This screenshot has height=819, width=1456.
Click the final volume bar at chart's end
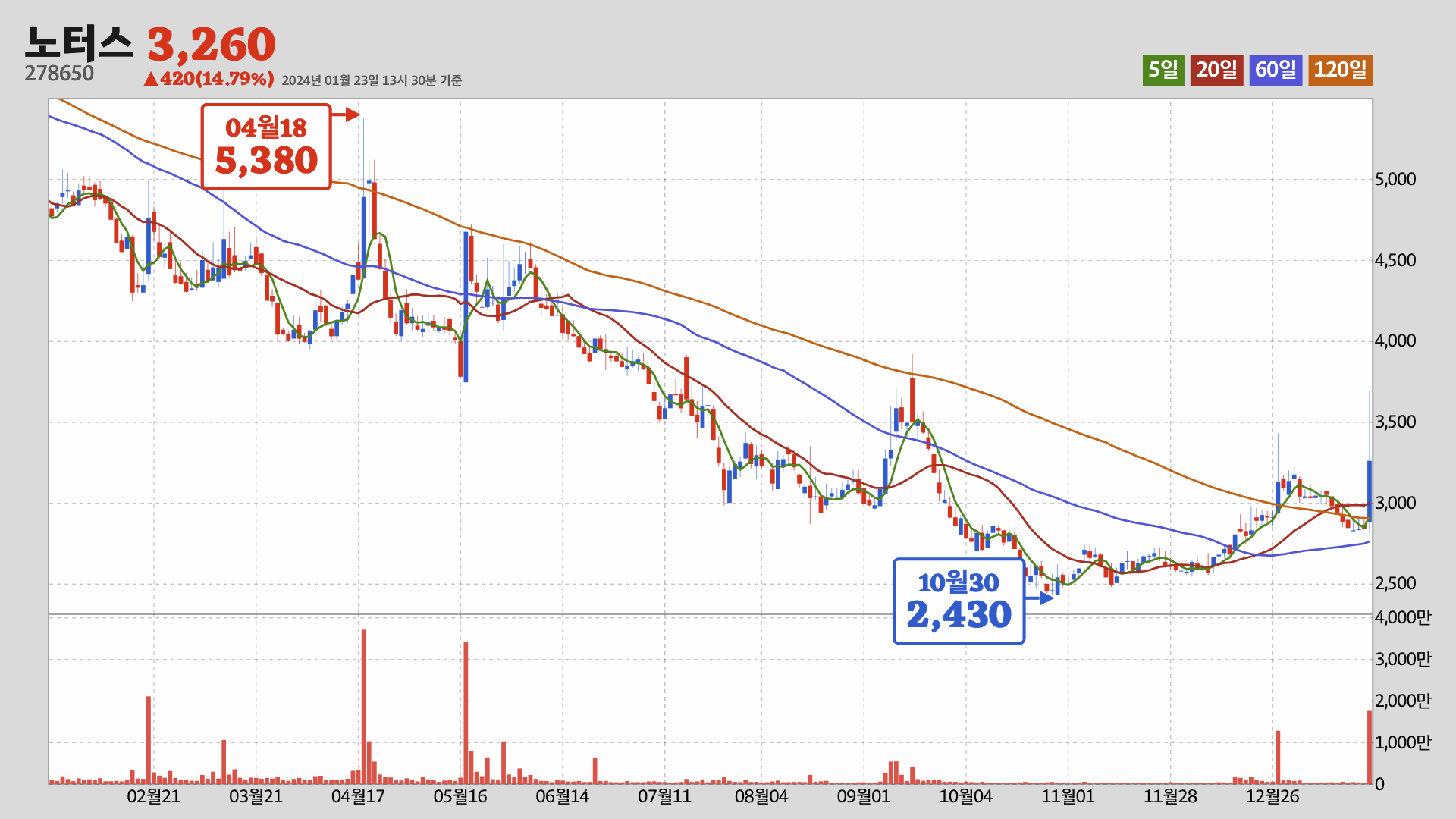point(1370,747)
